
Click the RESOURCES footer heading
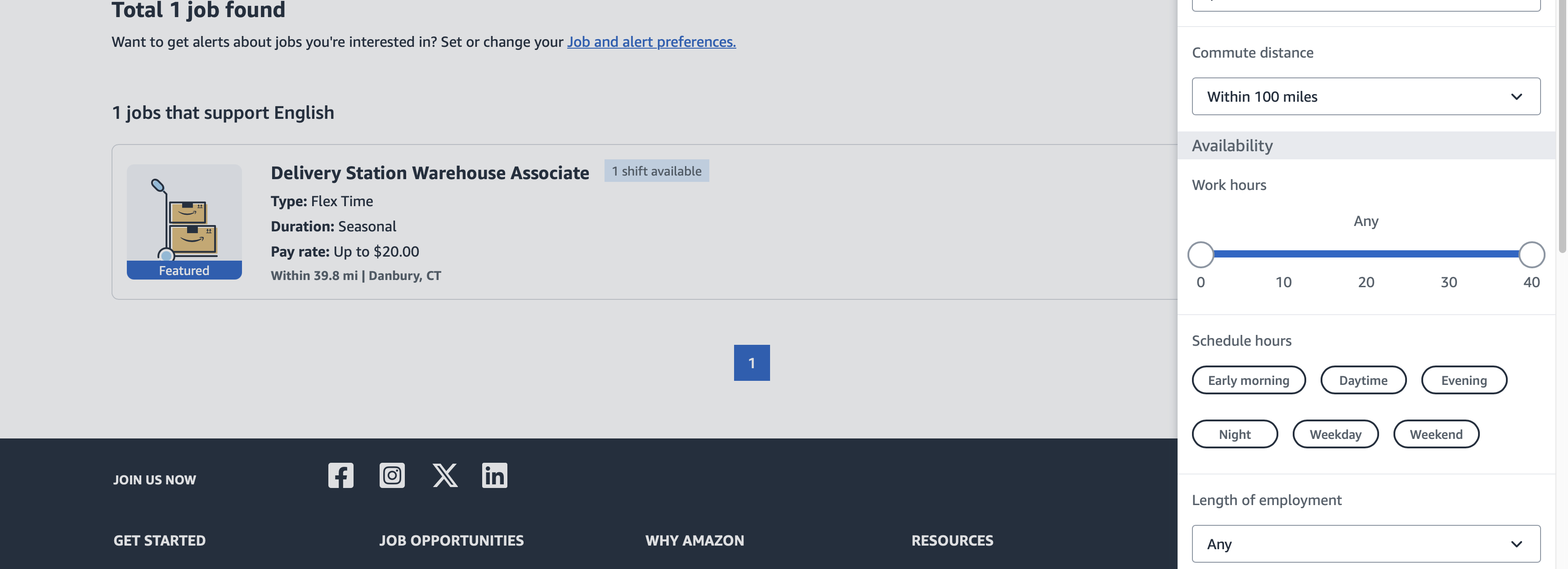[x=952, y=540]
